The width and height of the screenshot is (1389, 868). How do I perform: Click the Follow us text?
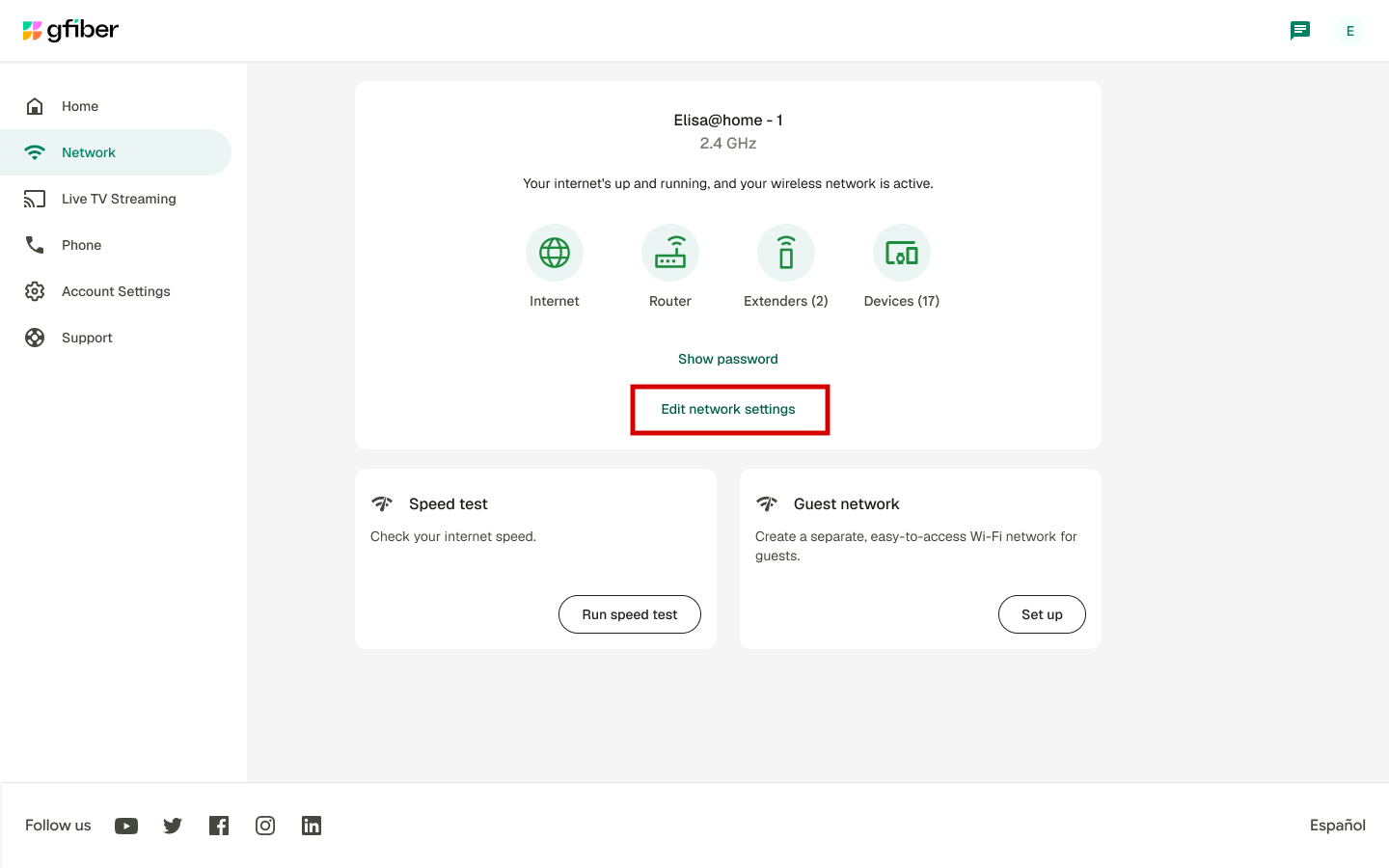click(x=58, y=826)
